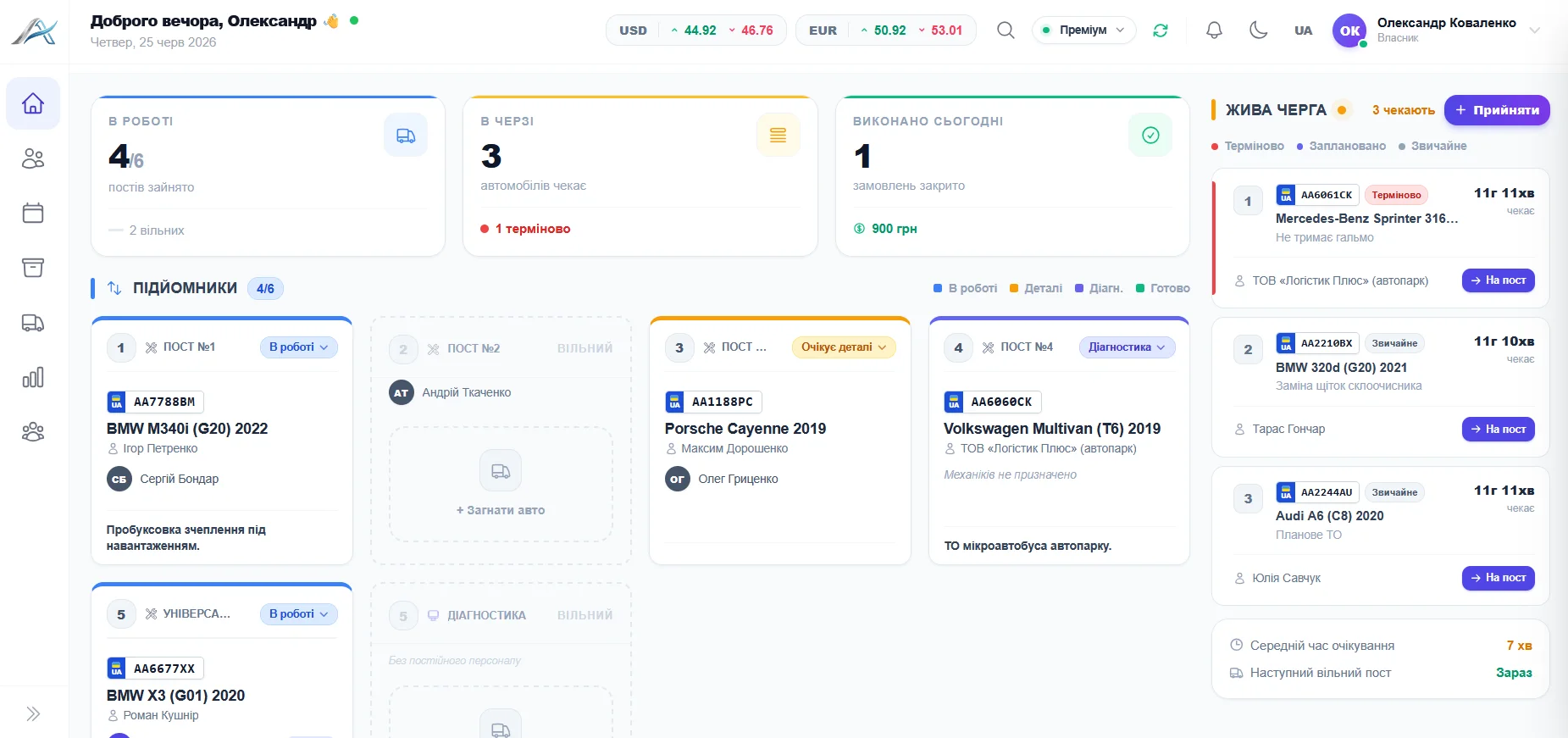Click the 1 терміново indicator
Viewport: 1568px width, 738px height.
tap(525, 229)
